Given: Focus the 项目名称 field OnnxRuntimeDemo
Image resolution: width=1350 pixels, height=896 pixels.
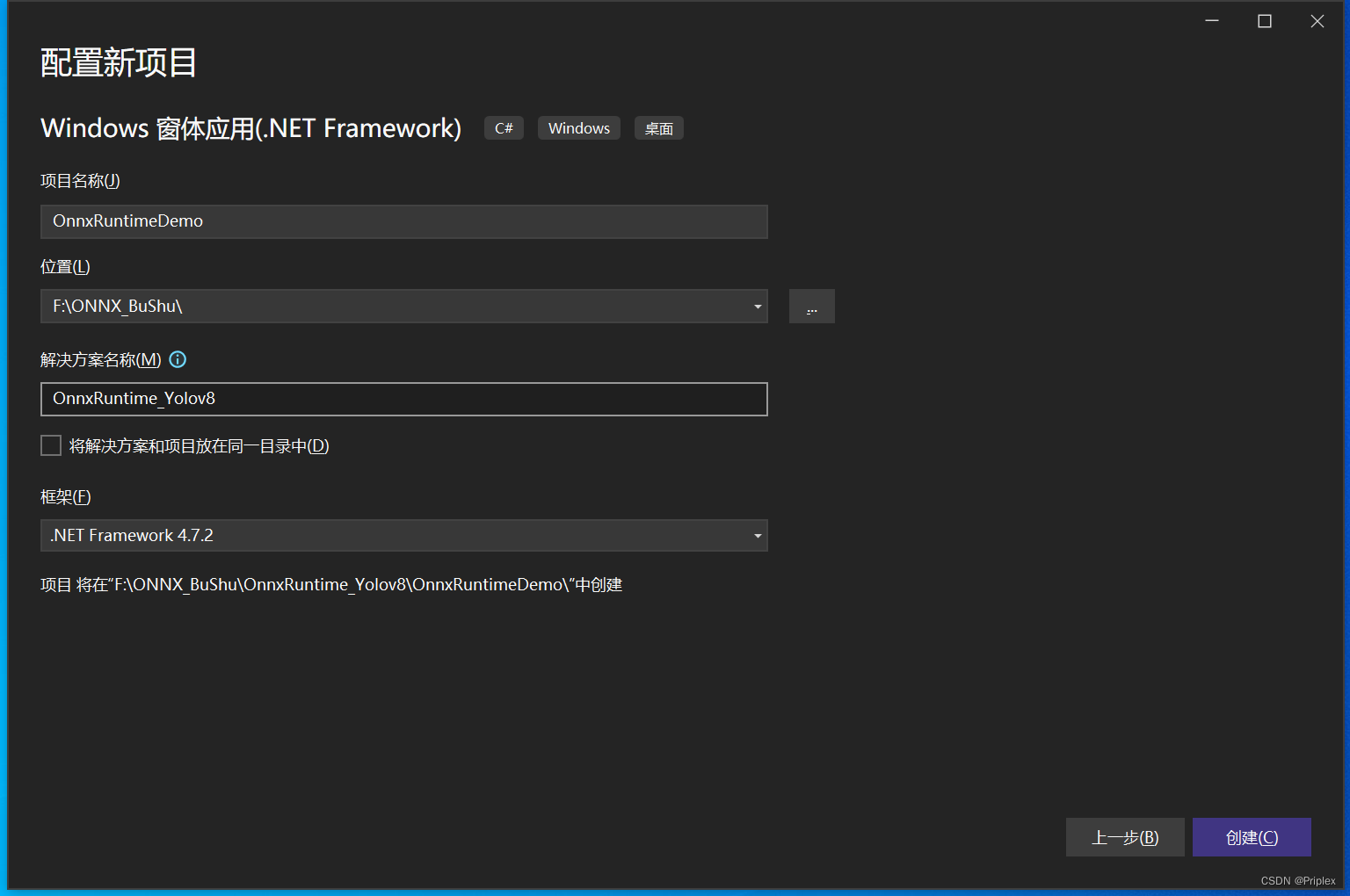Looking at the screenshot, I should 404,221.
